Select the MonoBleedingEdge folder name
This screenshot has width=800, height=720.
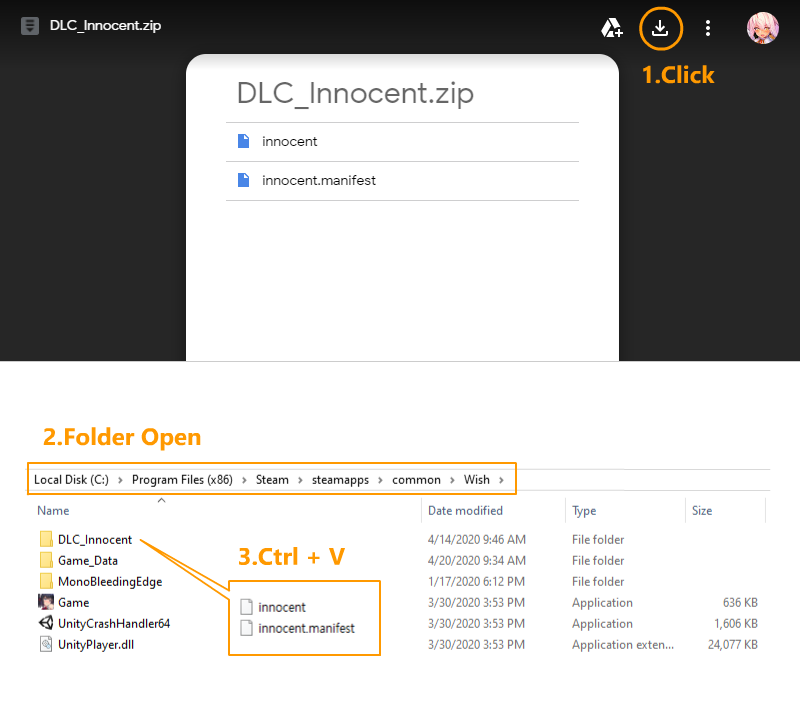click(110, 582)
